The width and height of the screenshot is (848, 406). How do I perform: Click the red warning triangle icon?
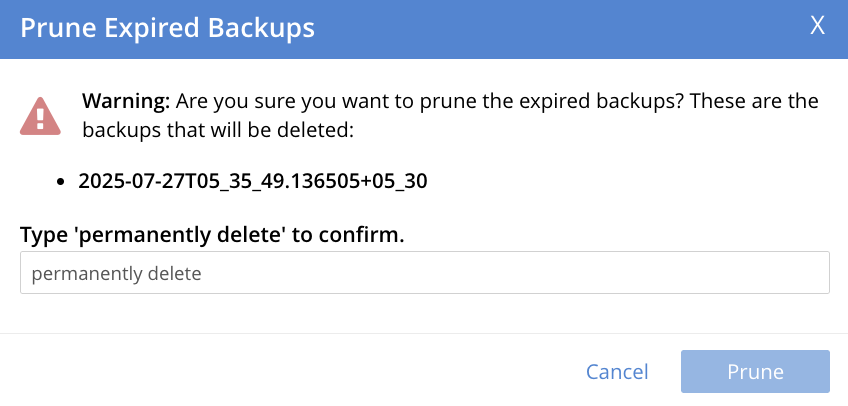(x=40, y=116)
